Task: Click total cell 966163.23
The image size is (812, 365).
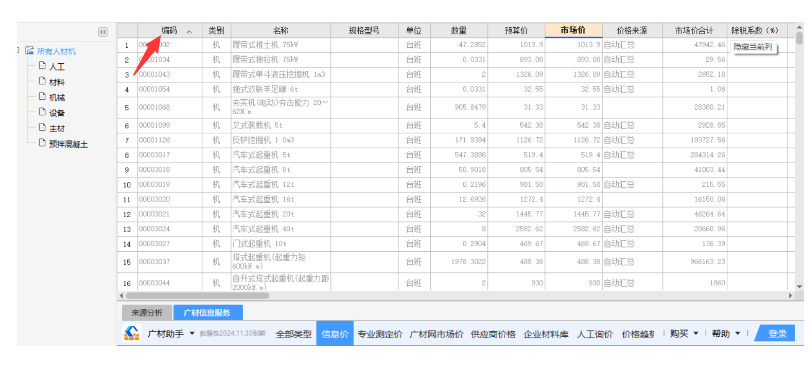Action: click(694, 261)
